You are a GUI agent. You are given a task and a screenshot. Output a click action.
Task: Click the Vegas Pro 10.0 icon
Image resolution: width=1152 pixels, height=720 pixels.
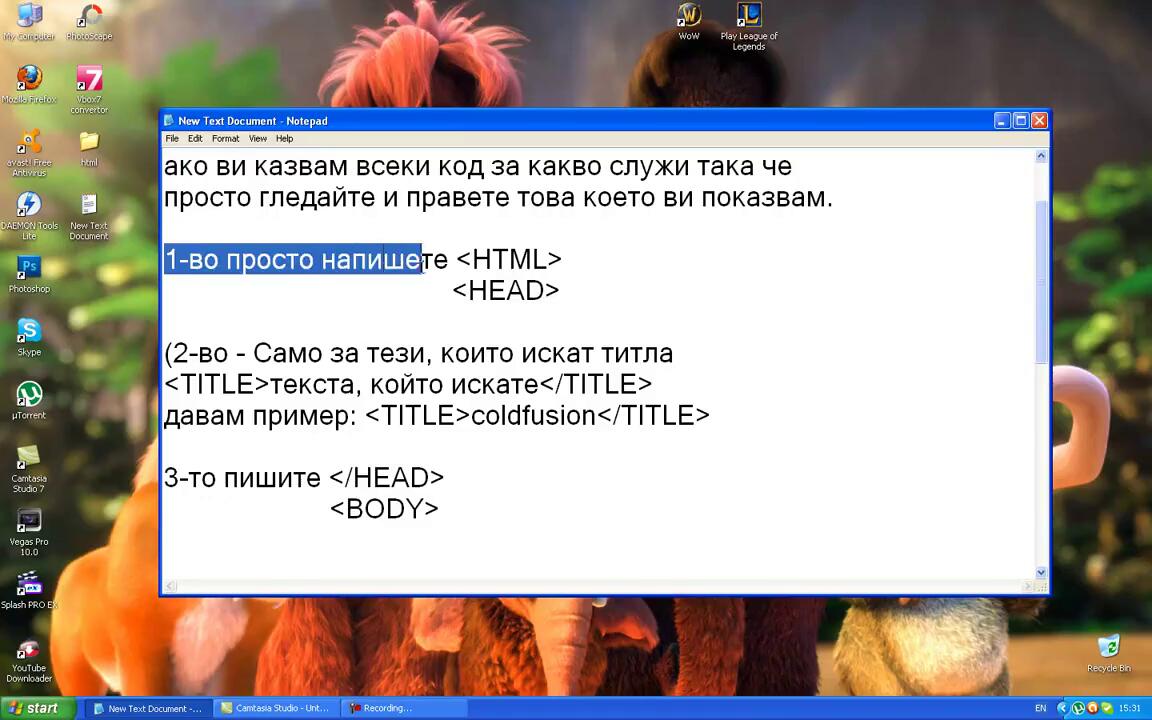pyautogui.click(x=29, y=521)
